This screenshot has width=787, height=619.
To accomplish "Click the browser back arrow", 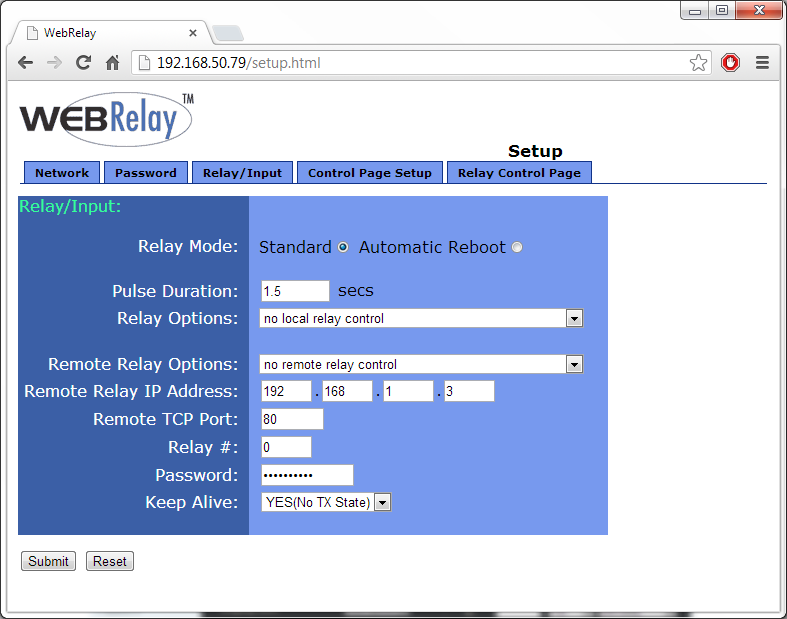I will coord(26,62).
